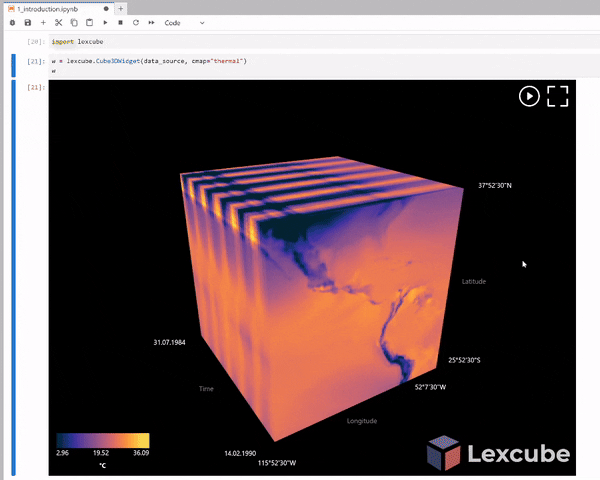Click the thermal colormap legend bar

point(103,441)
